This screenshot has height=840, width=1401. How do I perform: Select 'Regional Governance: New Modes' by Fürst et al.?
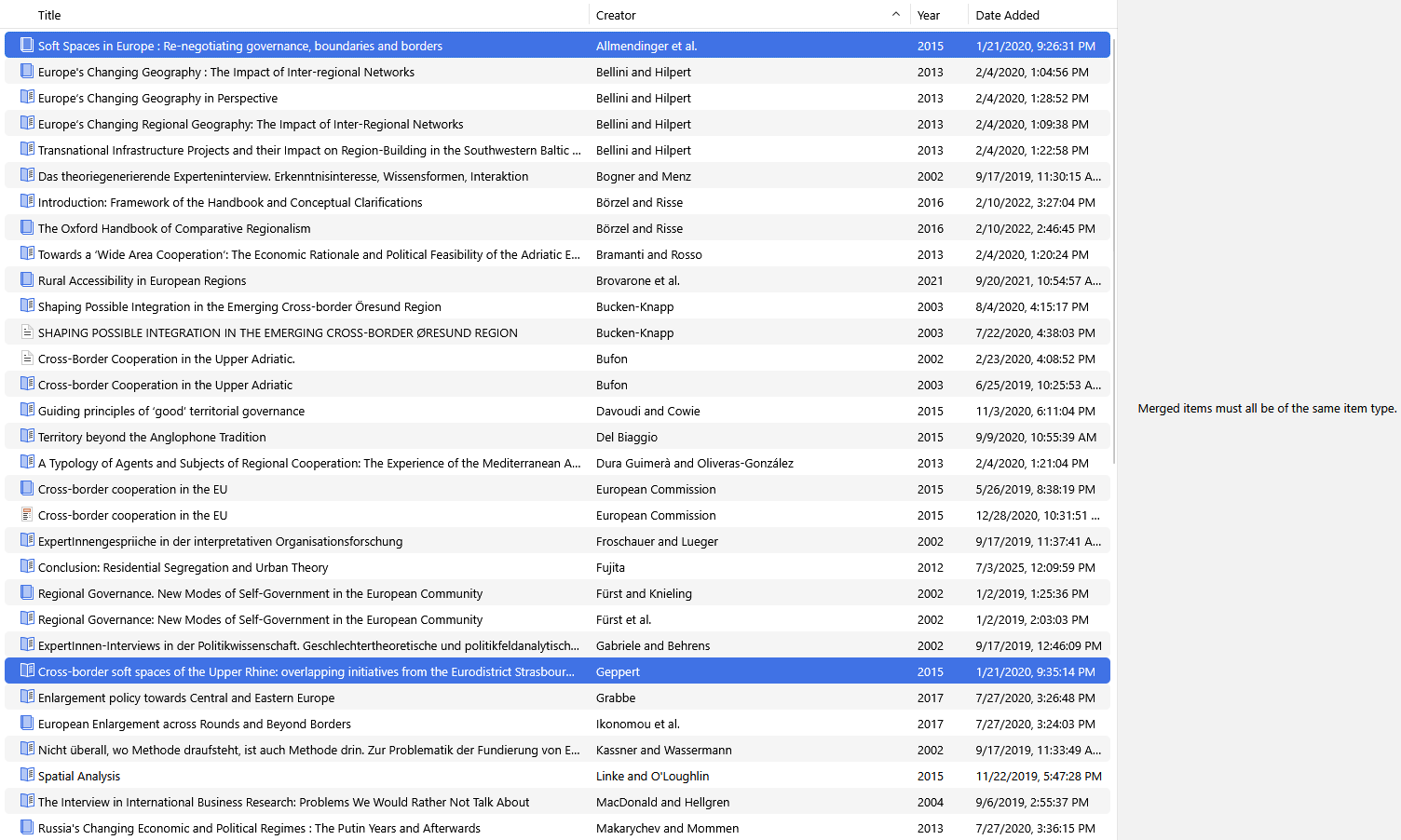[557, 619]
